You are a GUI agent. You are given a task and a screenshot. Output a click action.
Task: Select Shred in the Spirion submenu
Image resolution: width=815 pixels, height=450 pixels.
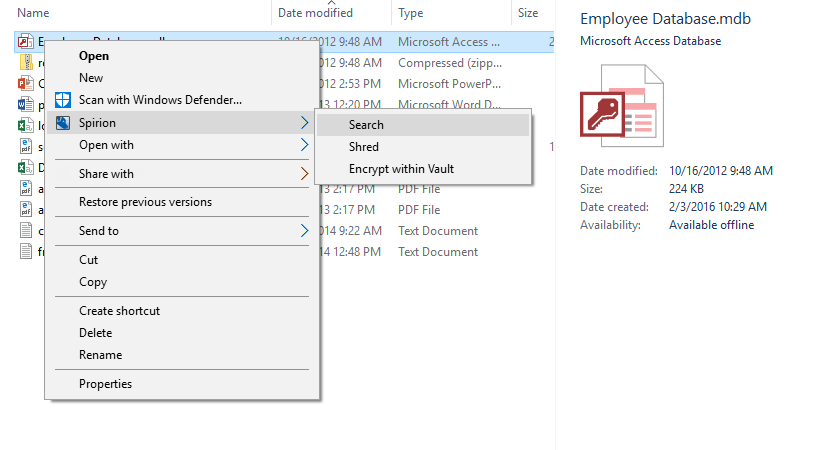(x=364, y=147)
